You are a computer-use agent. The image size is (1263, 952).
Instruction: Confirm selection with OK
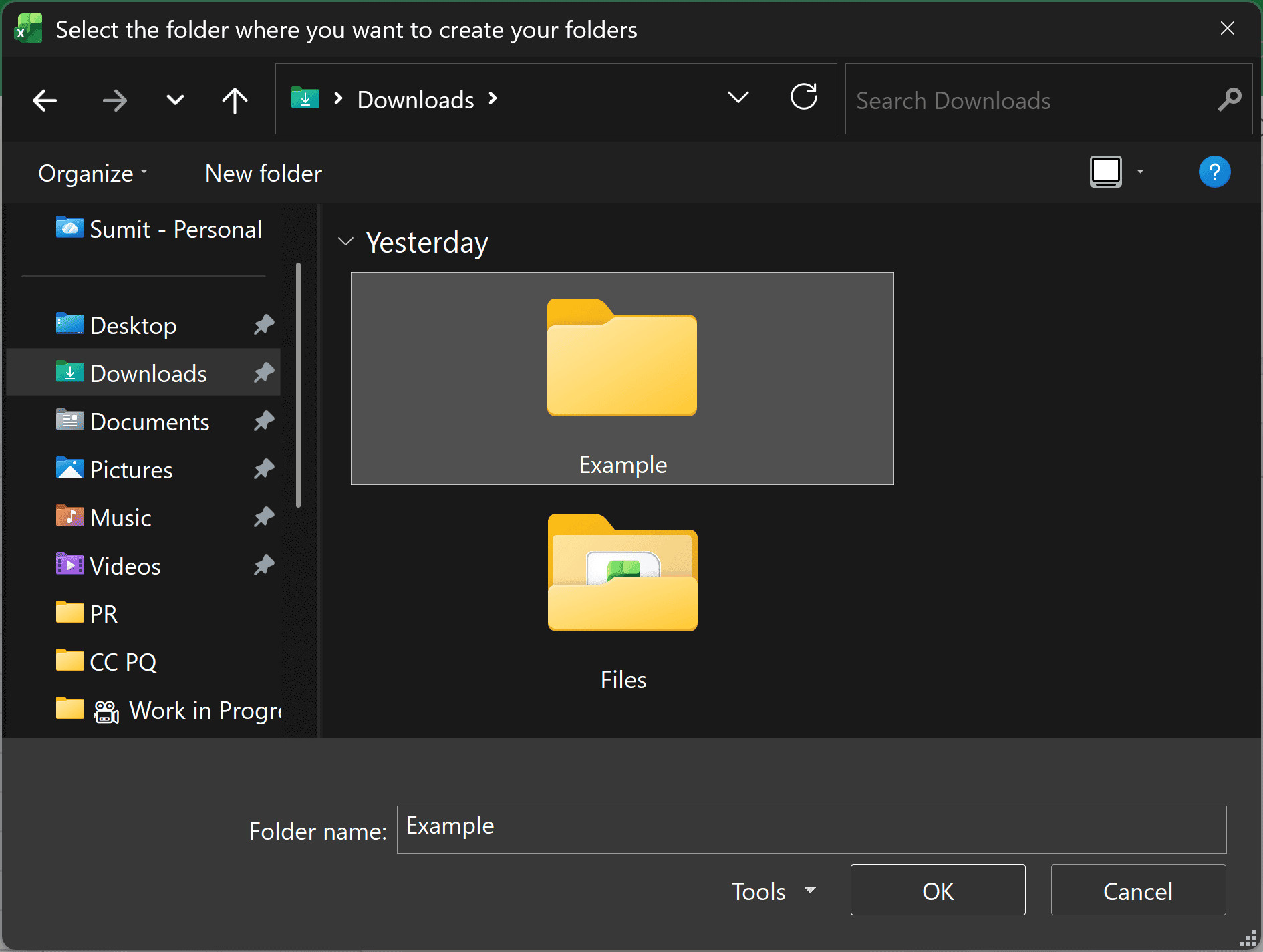pyautogui.click(x=938, y=891)
